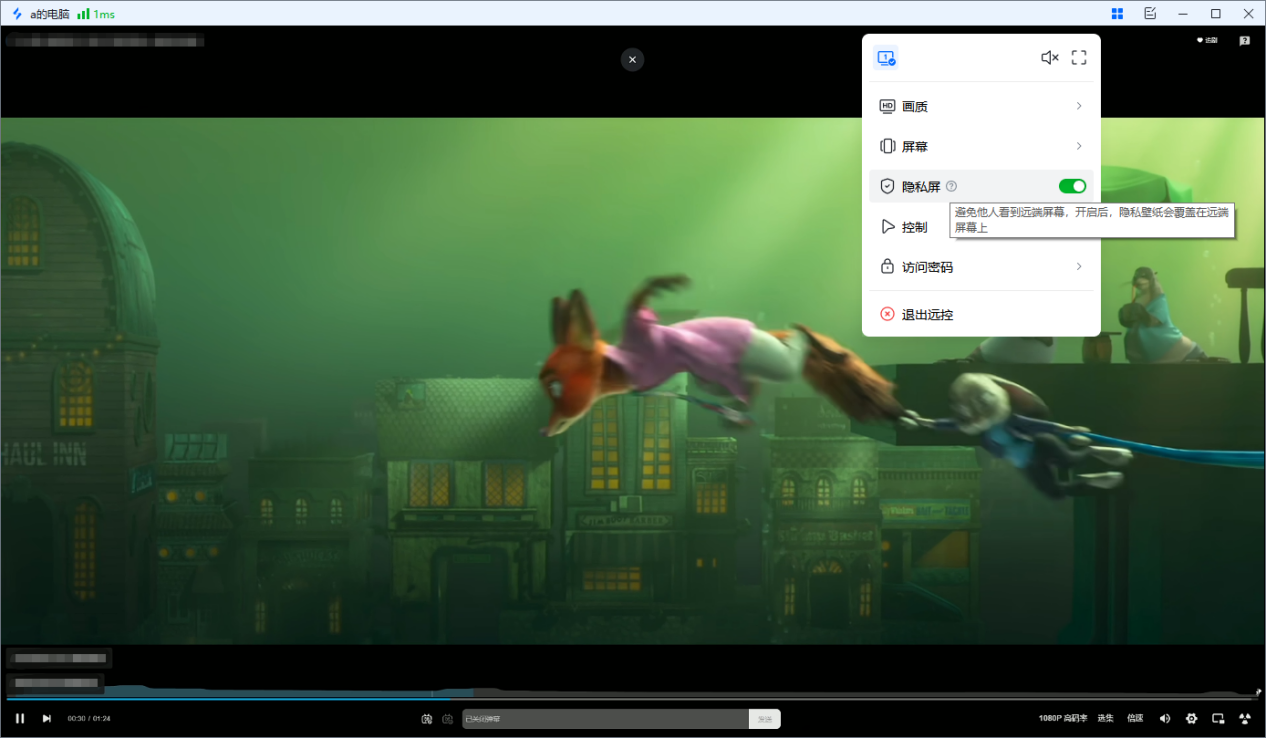Click the video progress bar

click(x=632, y=698)
